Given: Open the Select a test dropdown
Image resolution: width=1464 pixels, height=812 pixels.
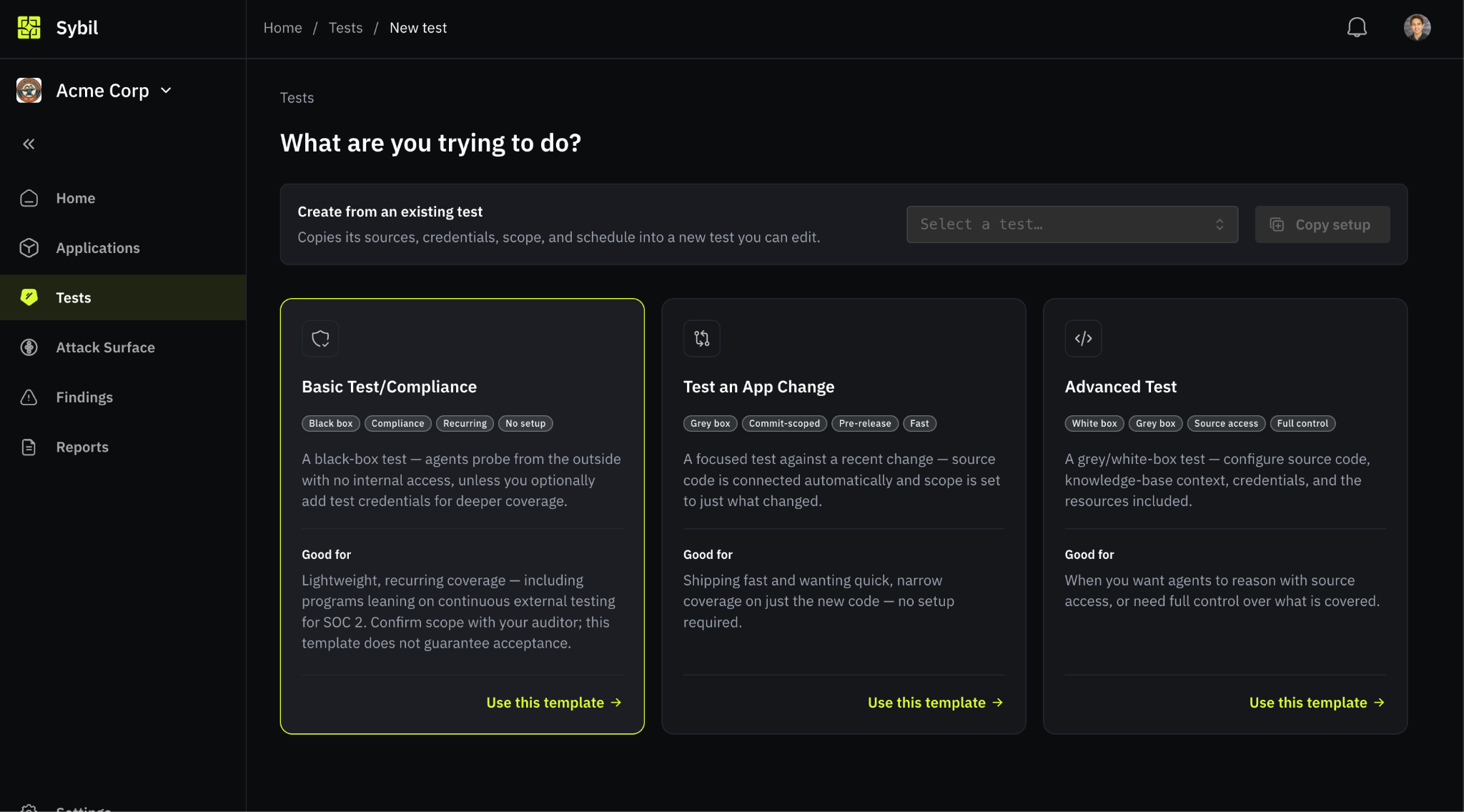Looking at the screenshot, I should click(1072, 224).
